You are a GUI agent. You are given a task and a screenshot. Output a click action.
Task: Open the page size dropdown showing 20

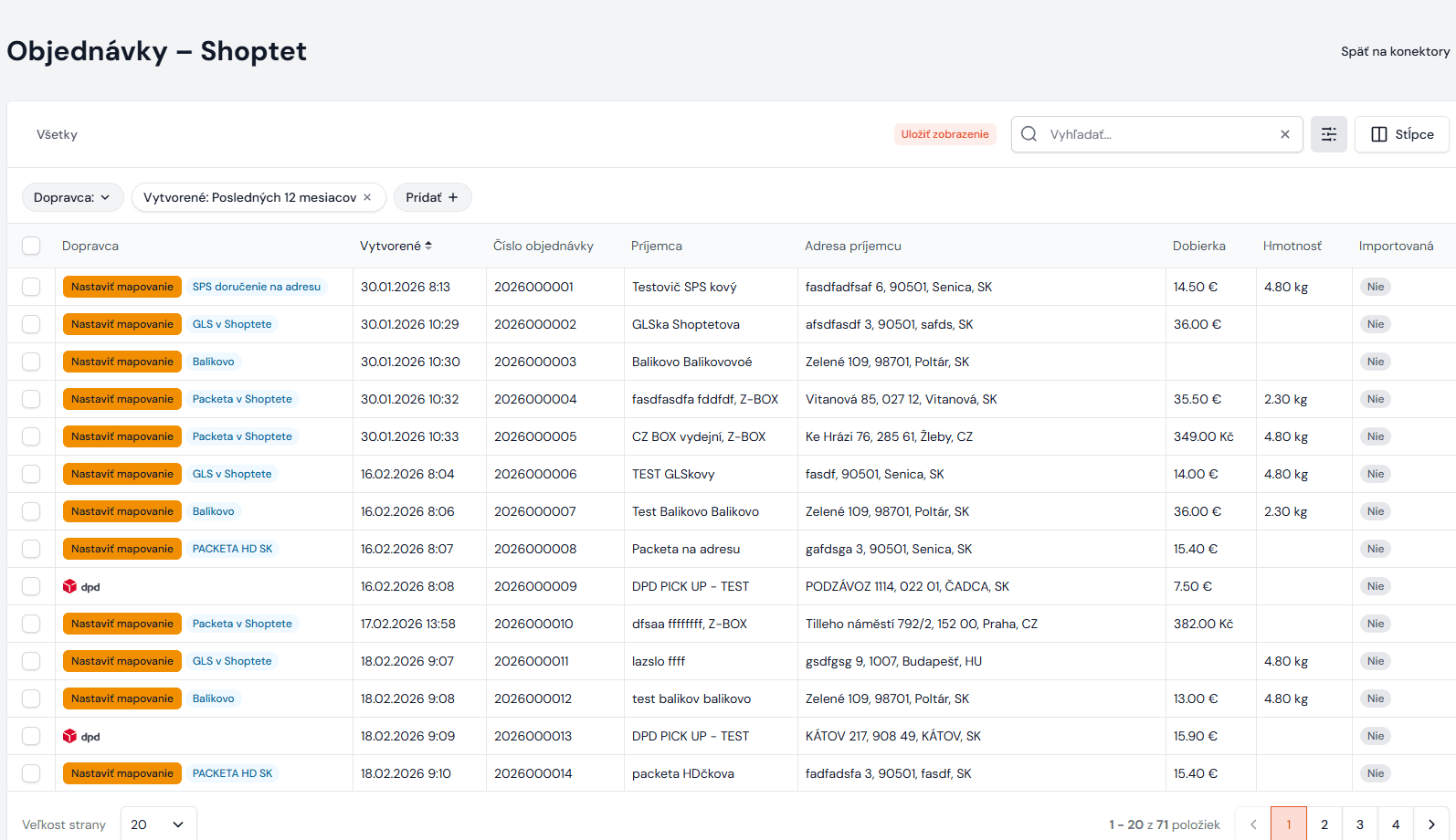point(158,824)
